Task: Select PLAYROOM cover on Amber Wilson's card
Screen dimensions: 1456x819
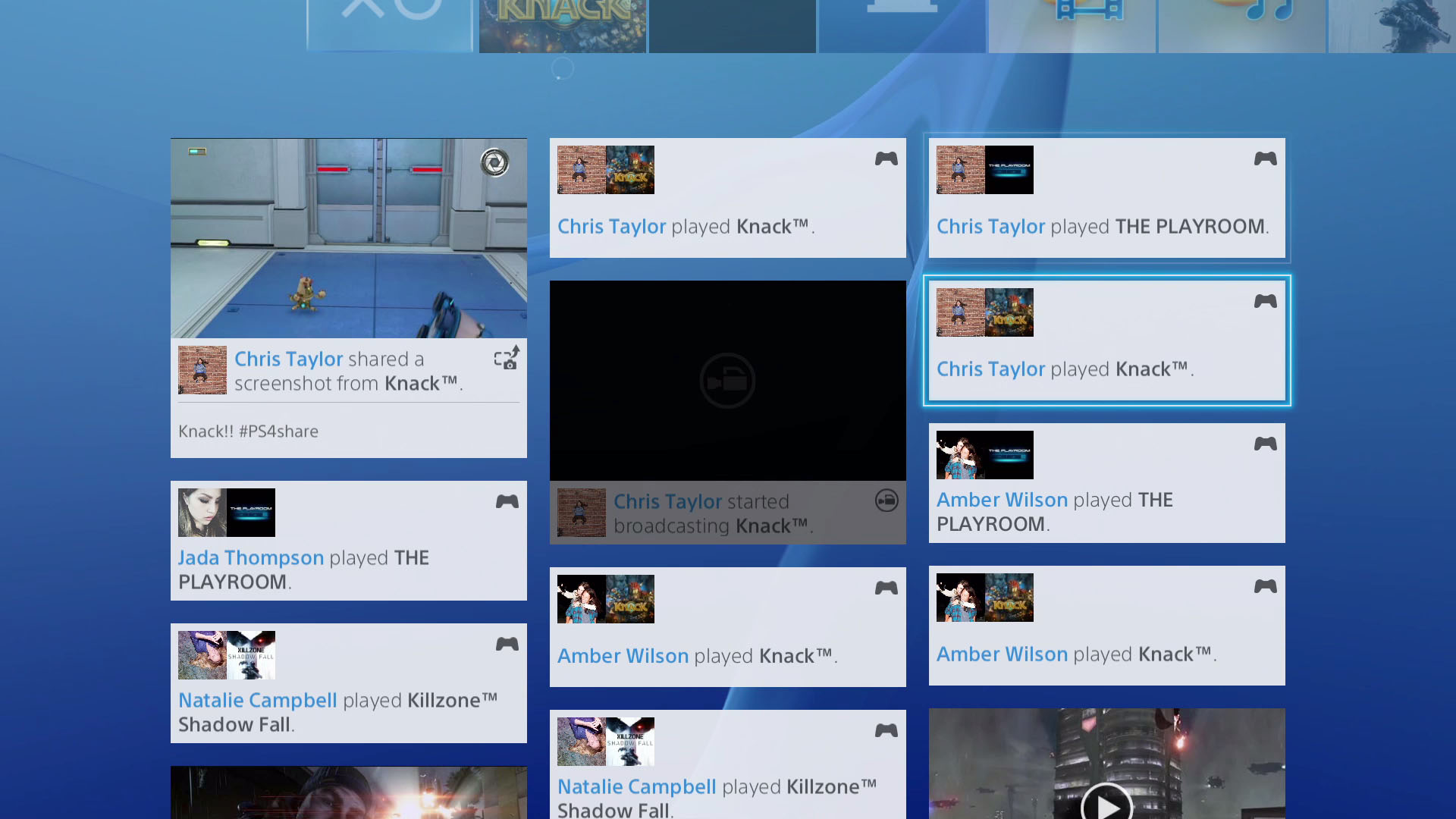Action: (1009, 455)
